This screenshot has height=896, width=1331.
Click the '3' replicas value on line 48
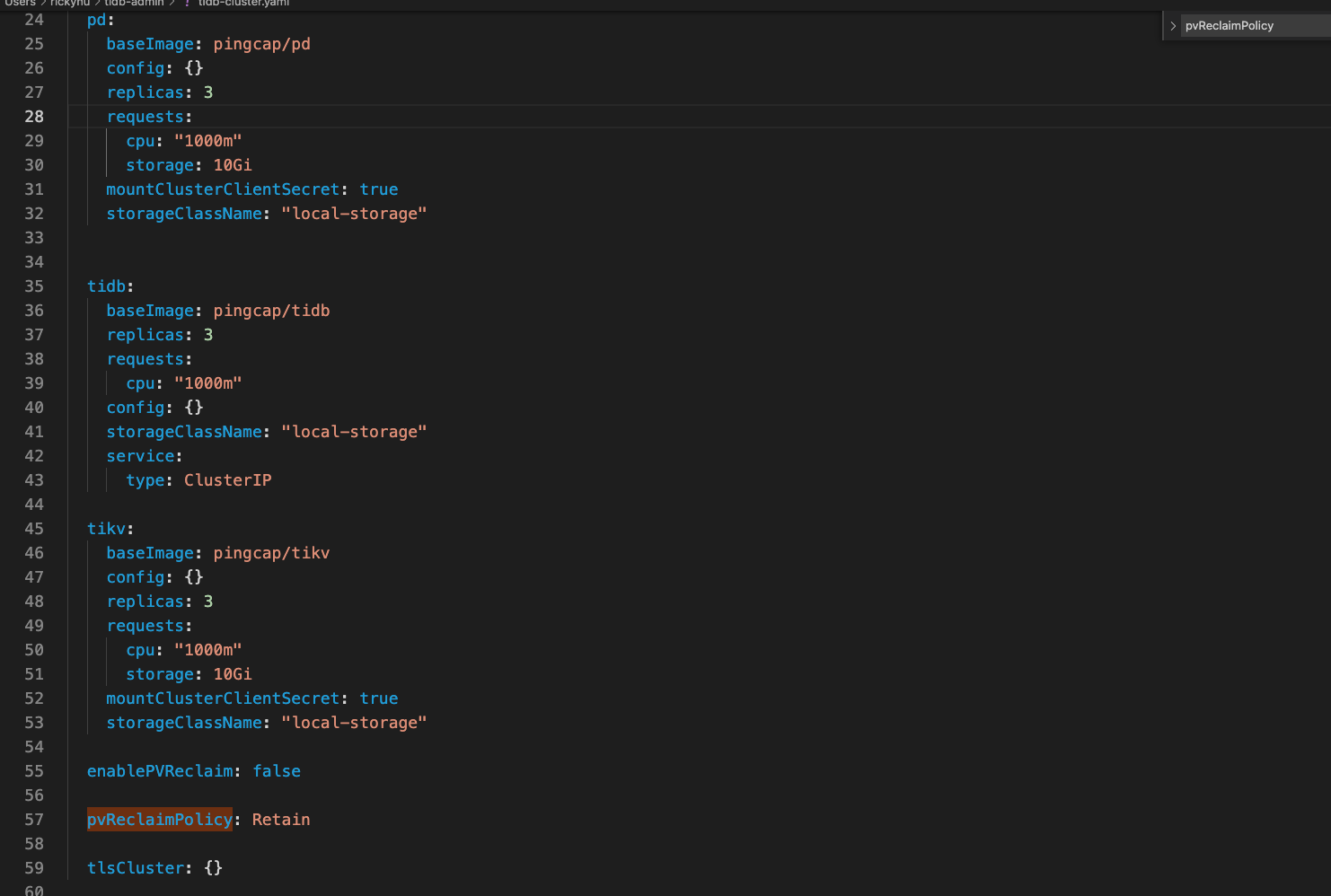click(208, 602)
